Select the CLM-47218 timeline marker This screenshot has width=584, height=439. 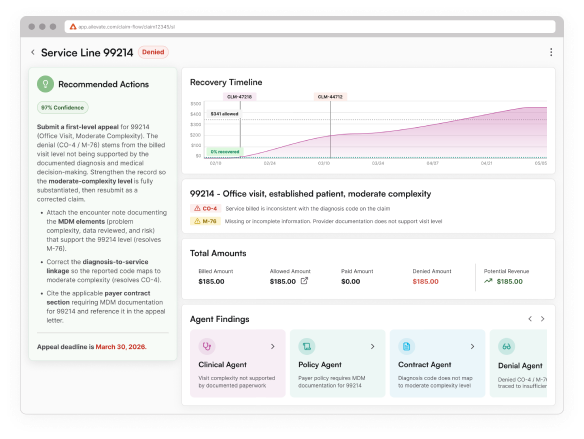(239, 97)
